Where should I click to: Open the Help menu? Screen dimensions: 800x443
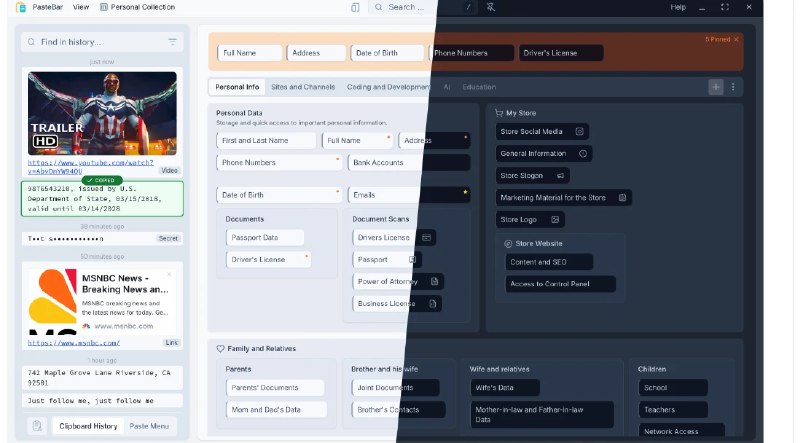(x=678, y=7)
